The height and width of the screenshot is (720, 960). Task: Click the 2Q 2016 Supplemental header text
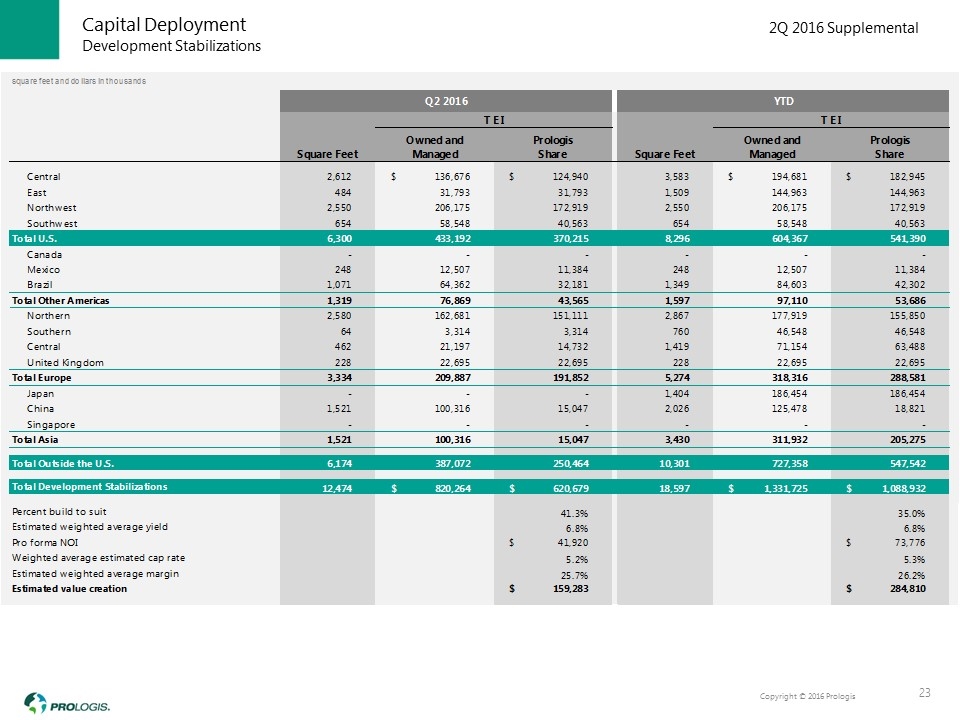843,29
